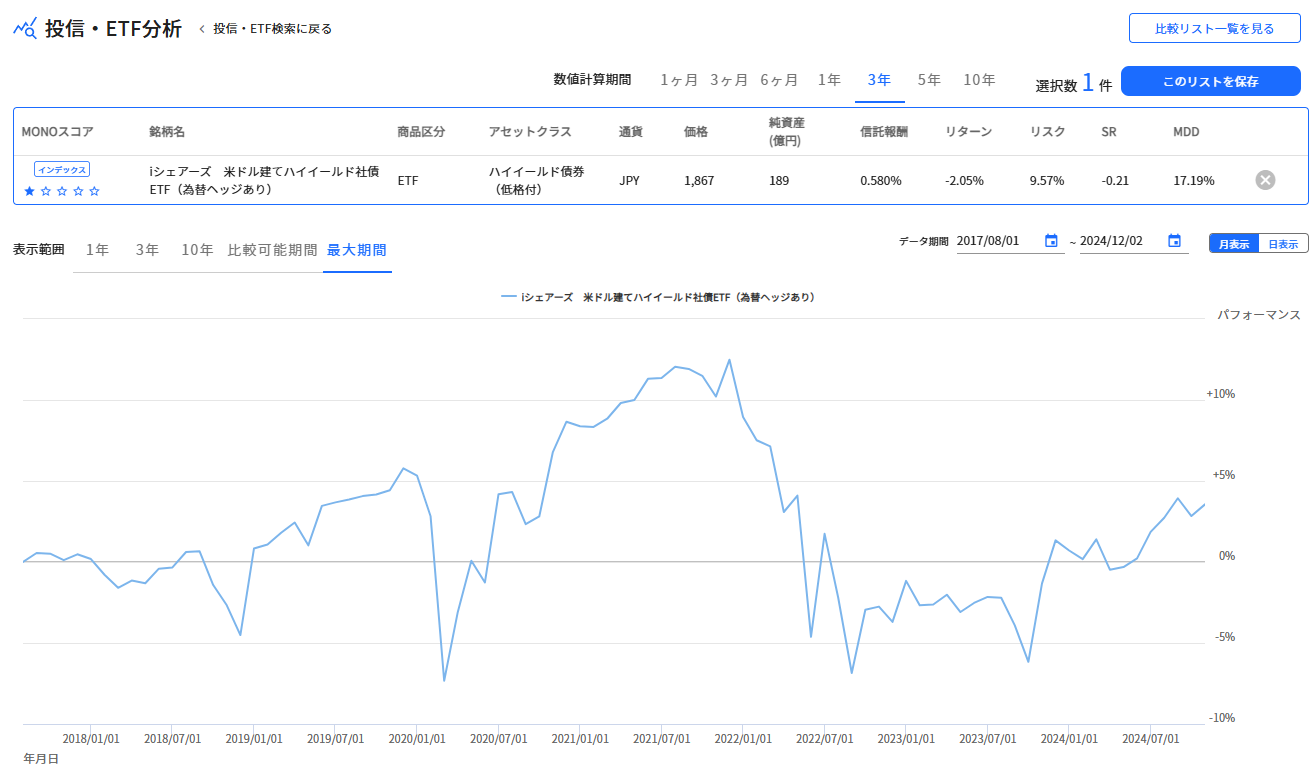Click the 純資産(億円) column header
This screenshot has width=1314, height=781.
pyautogui.click(x=787, y=131)
